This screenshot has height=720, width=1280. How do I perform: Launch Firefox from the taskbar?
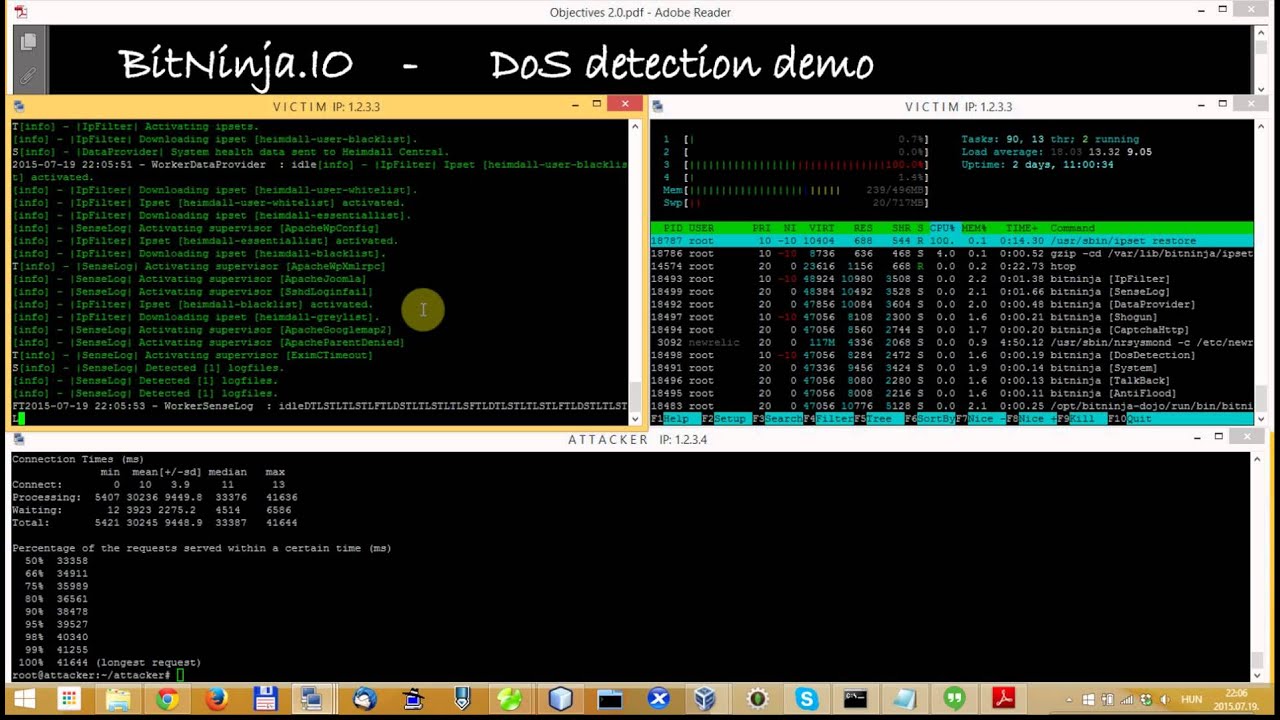(216, 699)
